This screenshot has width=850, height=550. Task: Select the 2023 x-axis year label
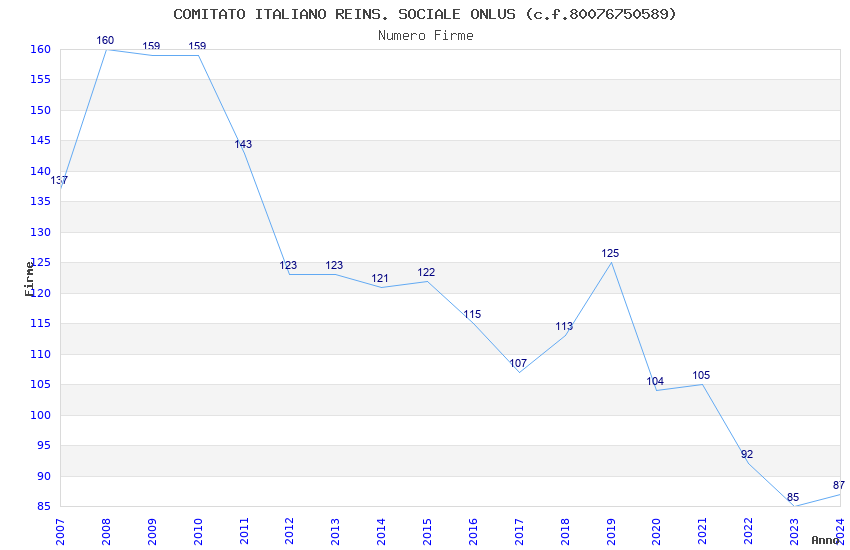click(794, 532)
